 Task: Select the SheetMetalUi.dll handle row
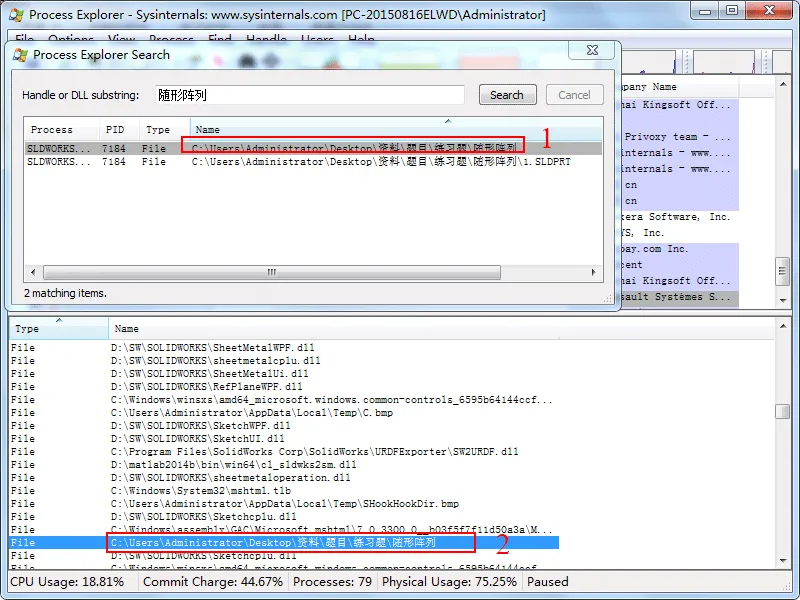[x=284, y=373]
